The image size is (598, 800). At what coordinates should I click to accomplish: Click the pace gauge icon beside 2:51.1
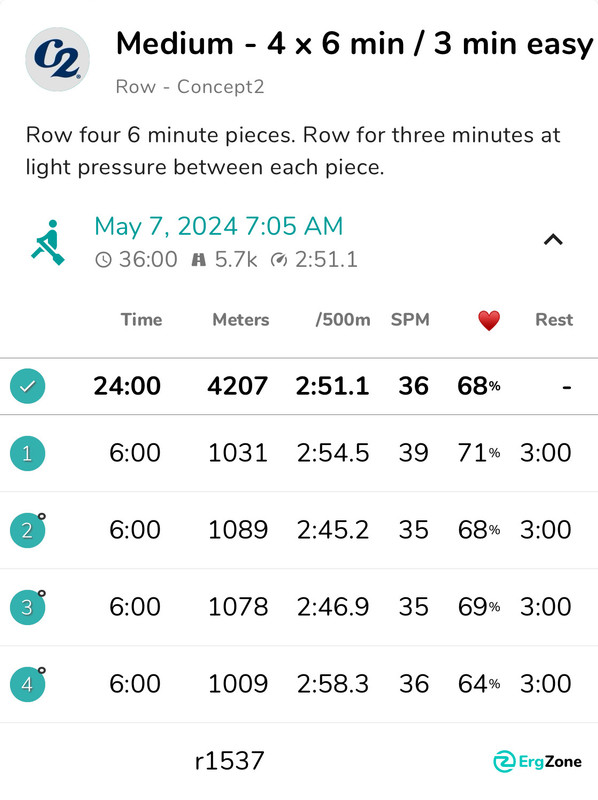[x=279, y=260]
